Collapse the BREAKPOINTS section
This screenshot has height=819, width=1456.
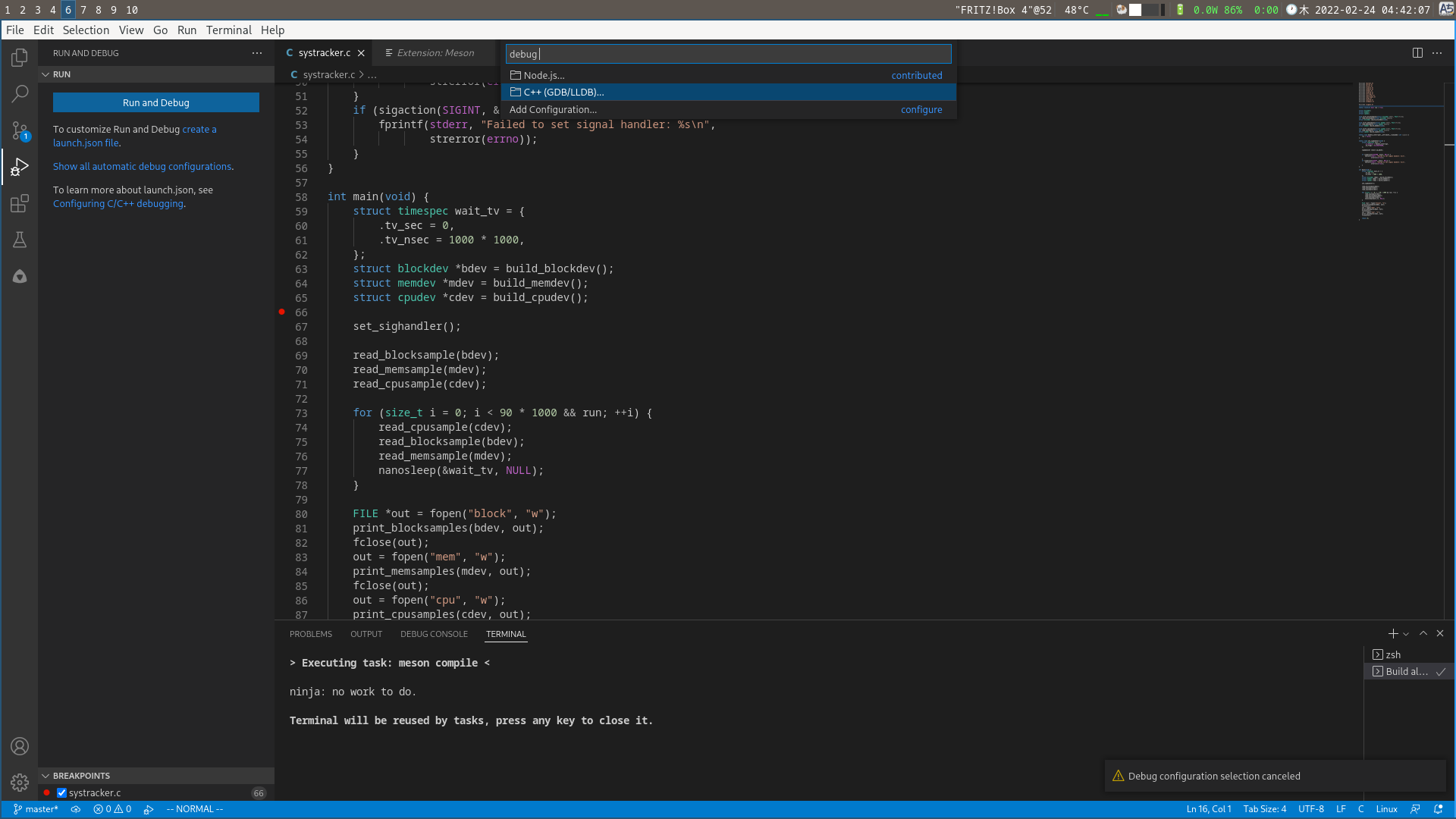click(x=45, y=776)
